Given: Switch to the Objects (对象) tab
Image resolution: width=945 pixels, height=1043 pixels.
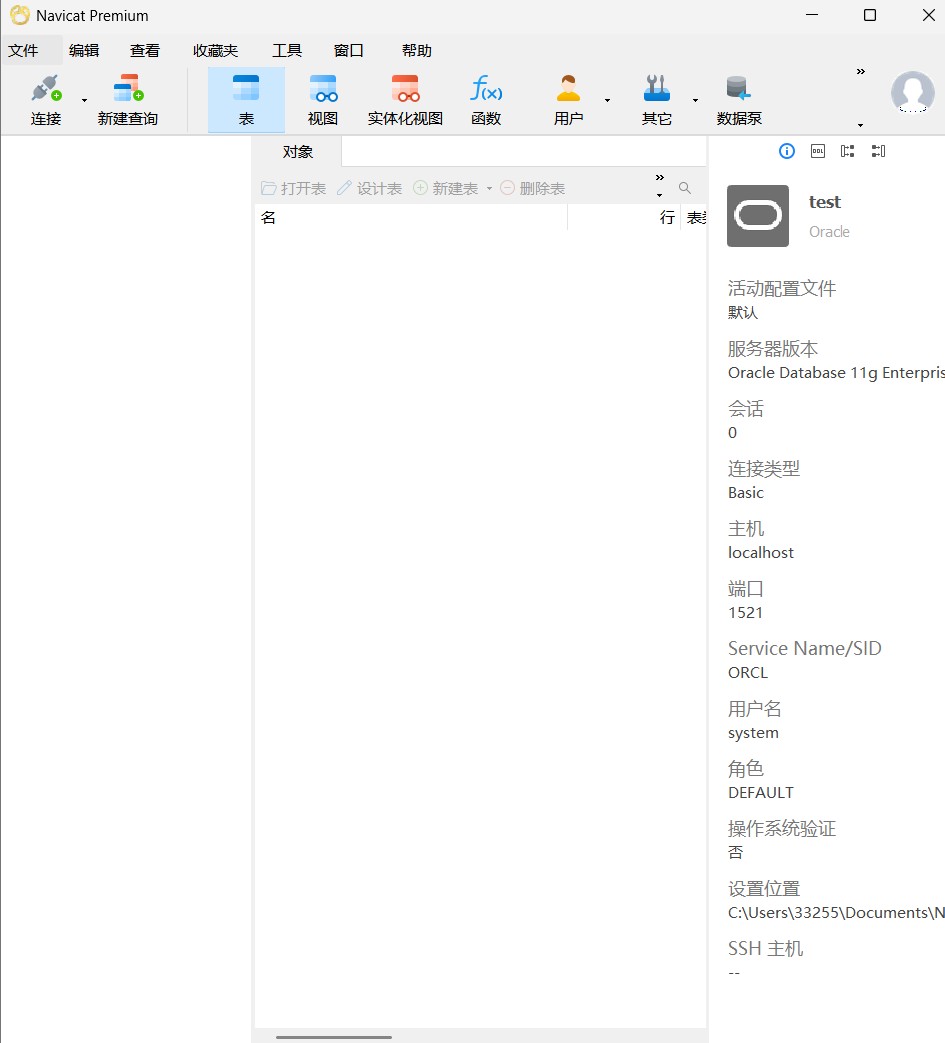Looking at the screenshot, I should [297, 152].
